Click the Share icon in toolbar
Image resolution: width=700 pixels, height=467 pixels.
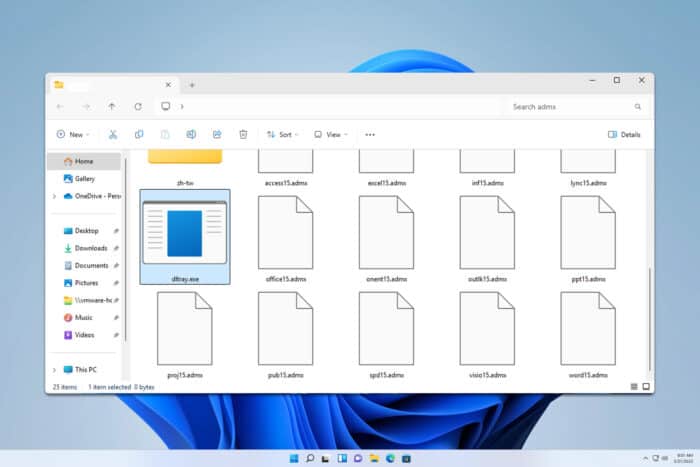pos(217,134)
